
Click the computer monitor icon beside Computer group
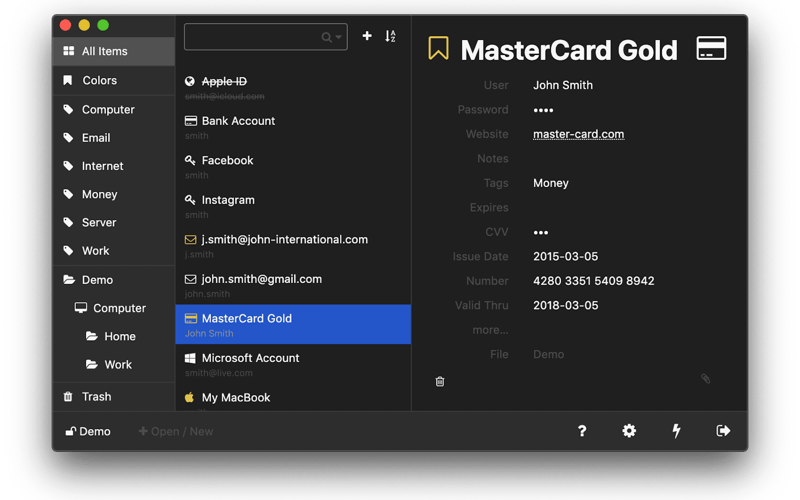pos(80,308)
